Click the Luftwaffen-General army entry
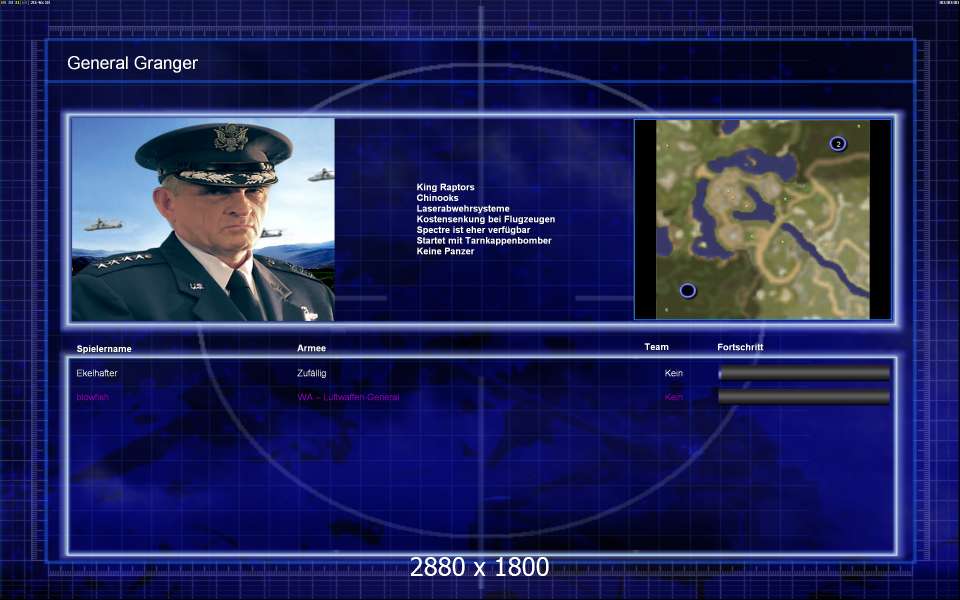 pyautogui.click(x=348, y=397)
